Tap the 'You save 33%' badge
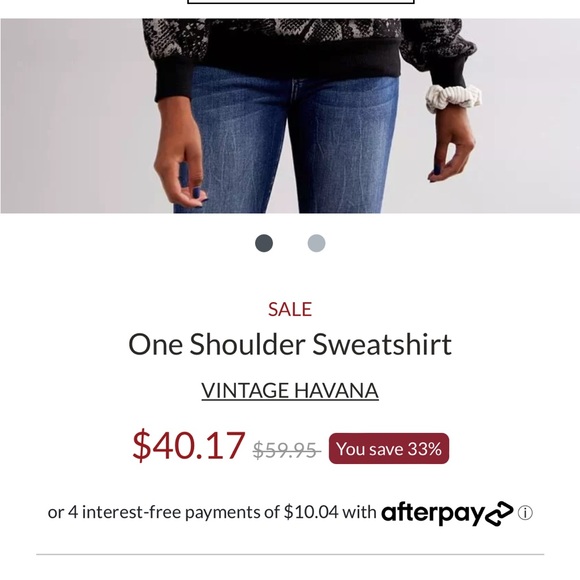This screenshot has height=580, width=580. pyautogui.click(x=389, y=449)
